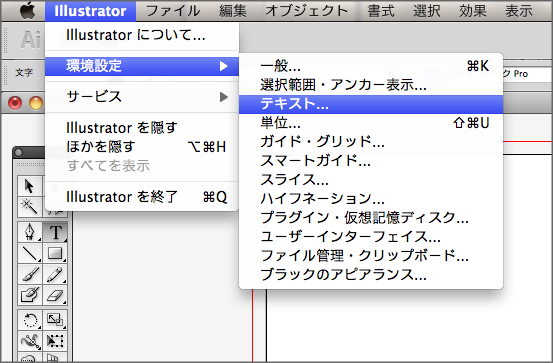Open the 選択 menu
The image size is (553, 363).
[x=427, y=11]
